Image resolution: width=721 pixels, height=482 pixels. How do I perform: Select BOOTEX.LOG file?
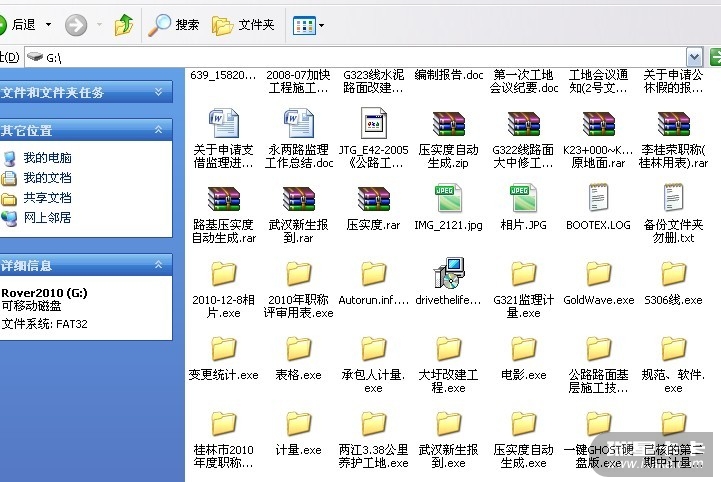[x=598, y=207]
